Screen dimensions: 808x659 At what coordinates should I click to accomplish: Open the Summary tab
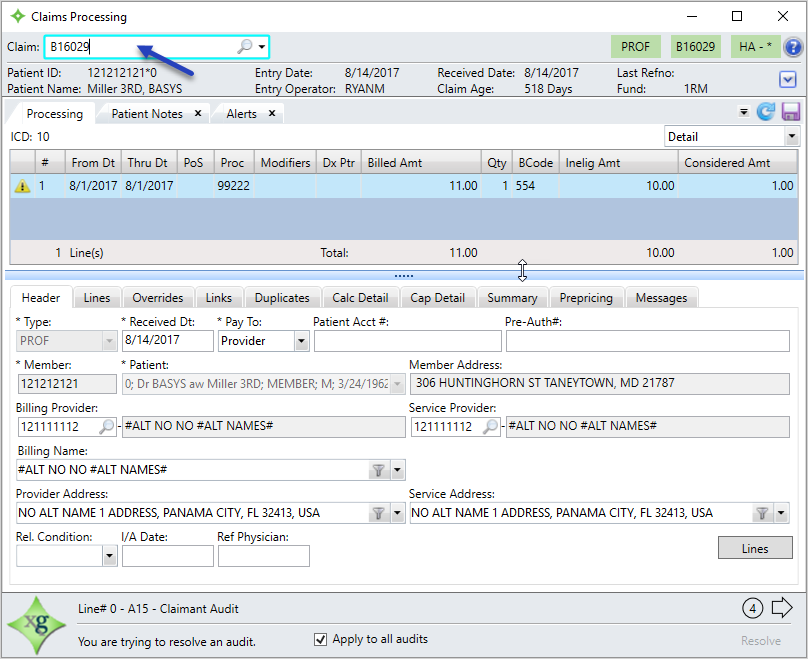pyautogui.click(x=512, y=298)
